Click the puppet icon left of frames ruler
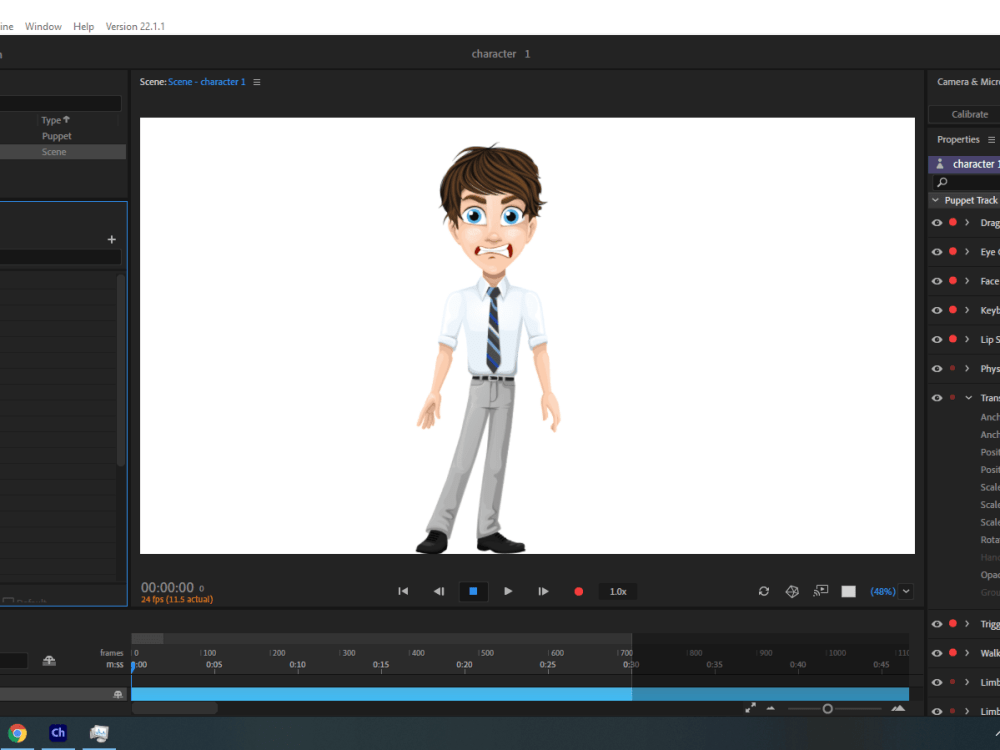Image resolution: width=1000 pixels, height=750 pixels. pyautogui.click(x=49, y=660)
